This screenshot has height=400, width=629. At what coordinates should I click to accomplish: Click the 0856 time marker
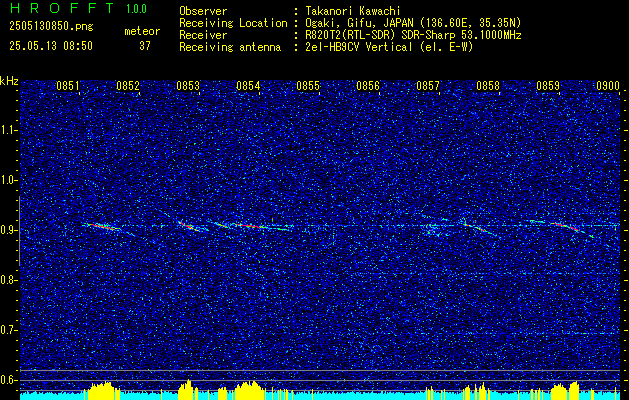pos(368,86)
